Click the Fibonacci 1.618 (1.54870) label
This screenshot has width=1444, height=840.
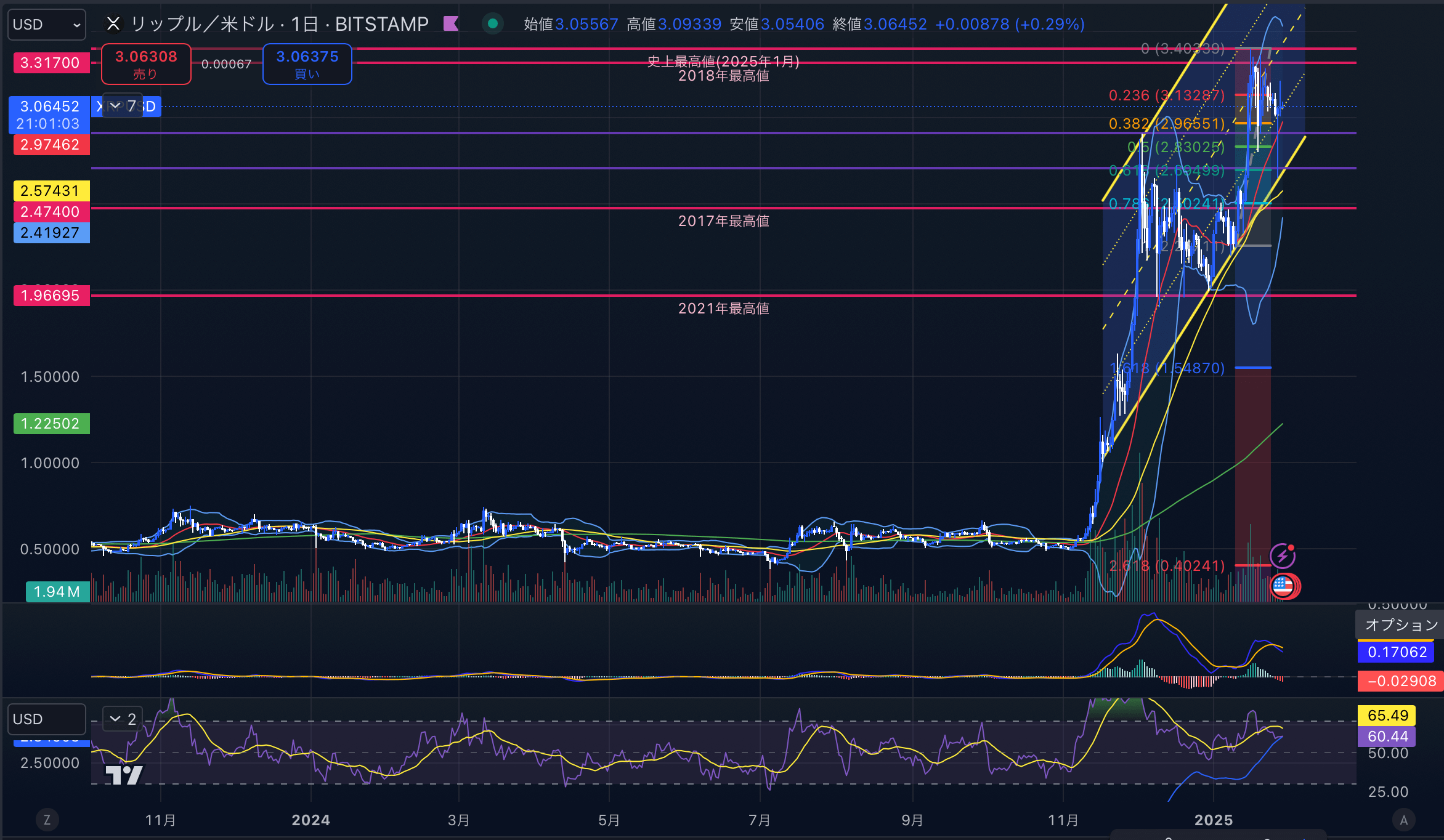(1167, 368)
